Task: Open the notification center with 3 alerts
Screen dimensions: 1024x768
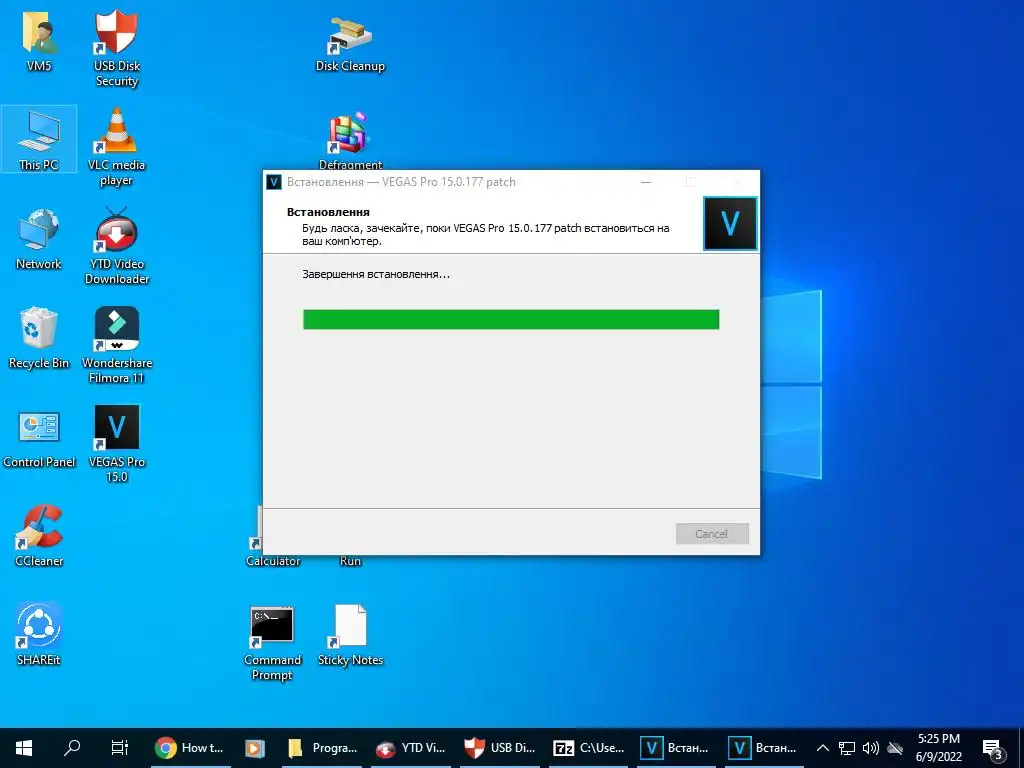Action: pos(993,749)
